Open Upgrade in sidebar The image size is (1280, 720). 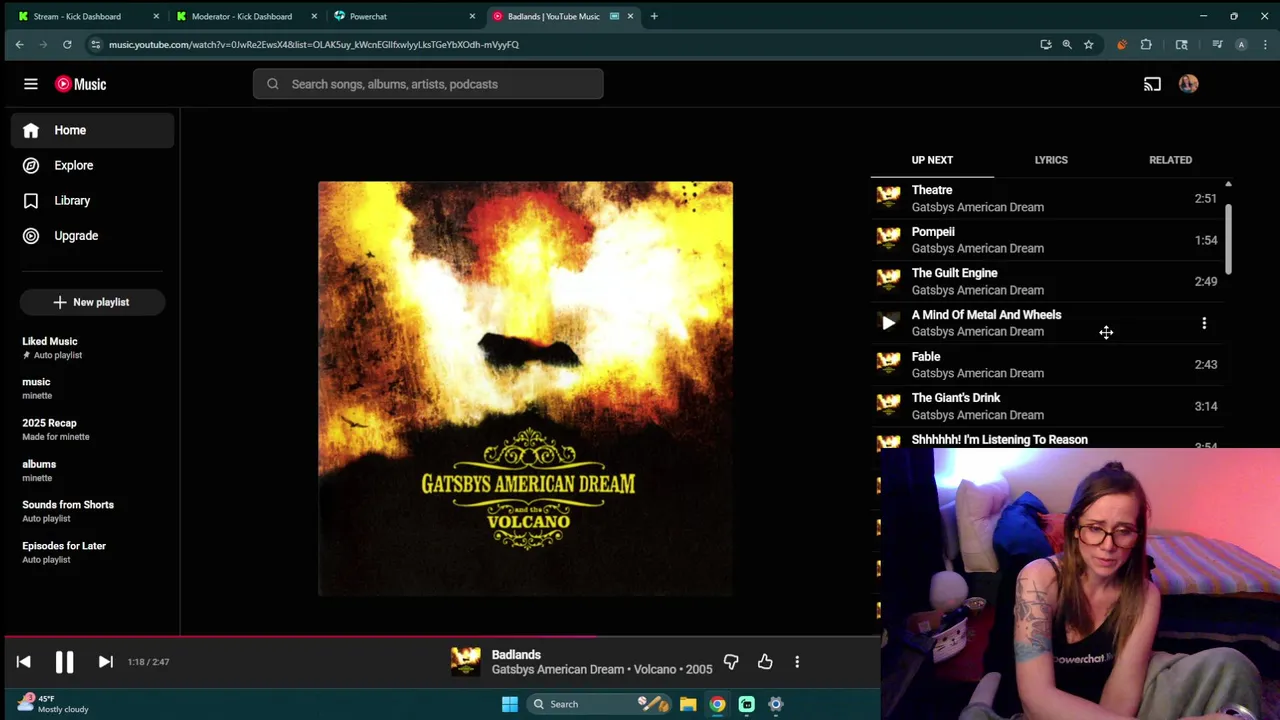[93, 236]
